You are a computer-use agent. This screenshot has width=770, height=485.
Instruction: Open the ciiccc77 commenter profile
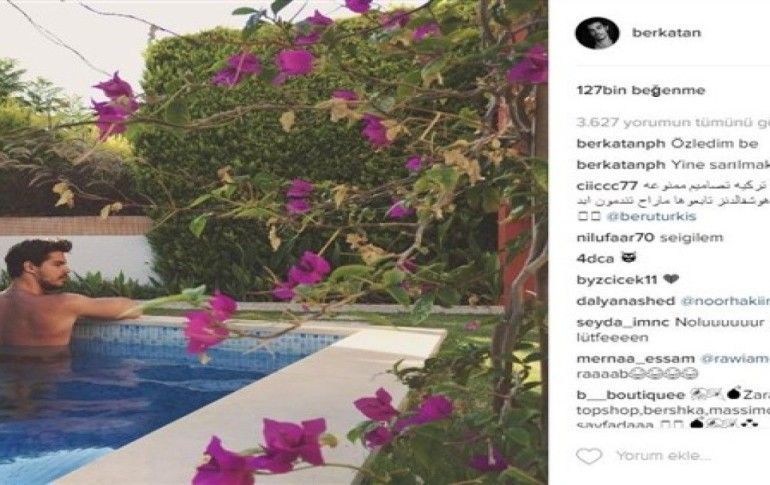pyautogui.click(x=607, y=186)
